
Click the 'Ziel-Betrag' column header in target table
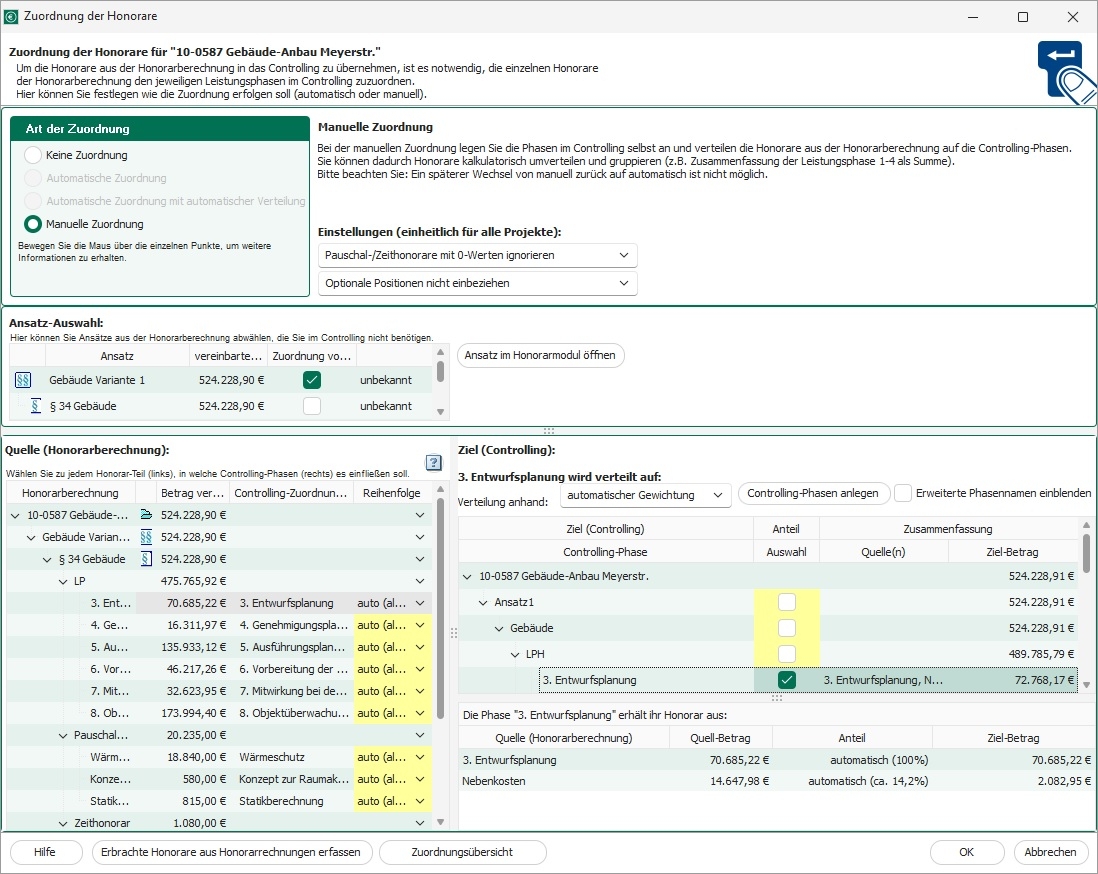click(1011, 551)
